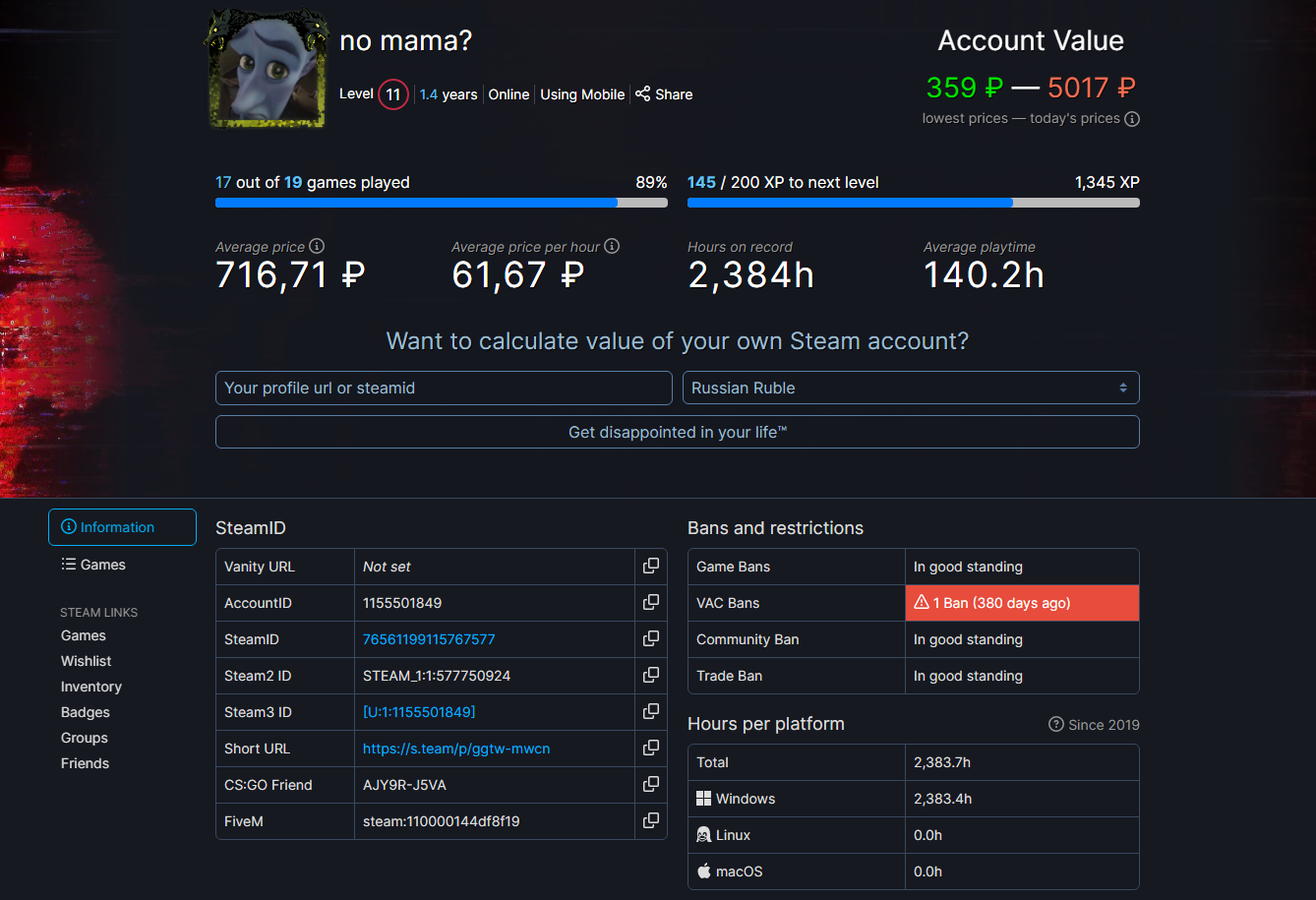Click Hours on record value 2,384h
The width and height of the screenshot is (1316, 900).
tap(751, 275)
